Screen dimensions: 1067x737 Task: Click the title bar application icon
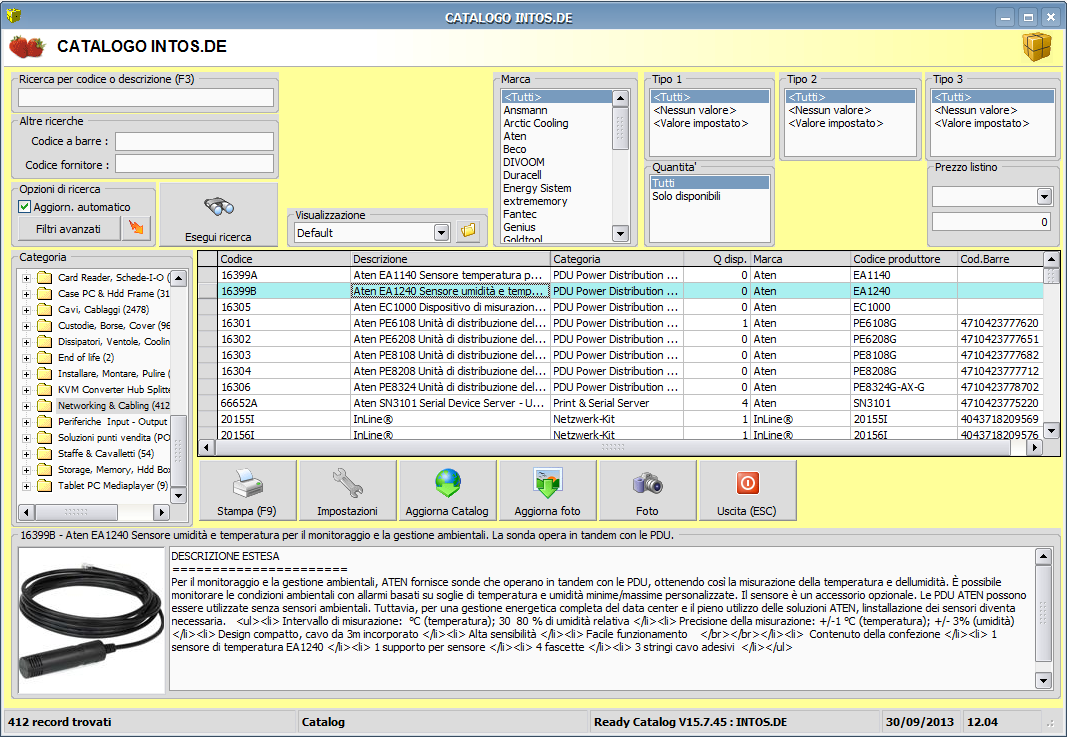click(x=13, y=15)
